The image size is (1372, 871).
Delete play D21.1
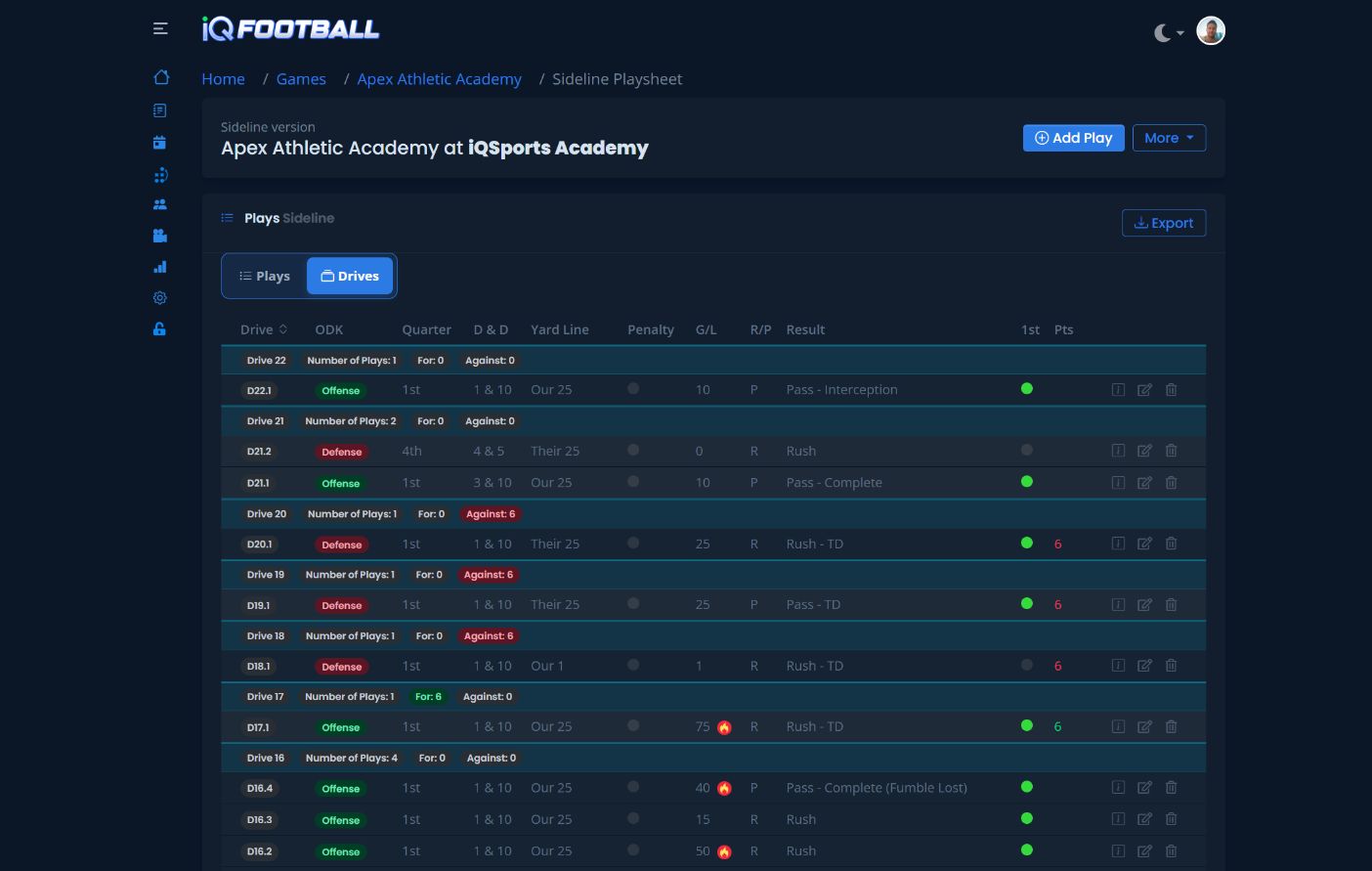(x=1171, y=483)
